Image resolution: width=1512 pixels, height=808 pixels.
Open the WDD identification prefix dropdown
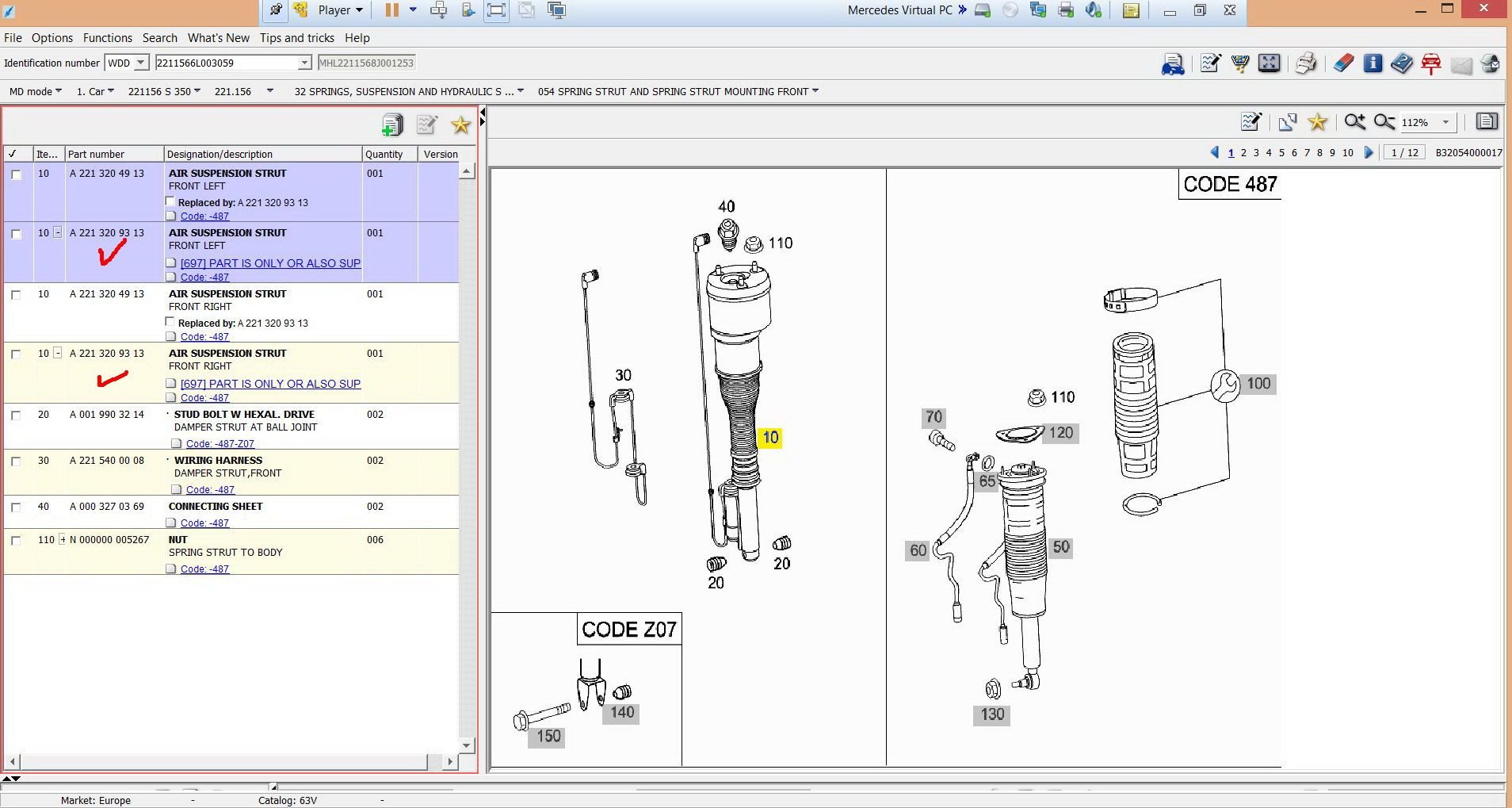(141, 63)
